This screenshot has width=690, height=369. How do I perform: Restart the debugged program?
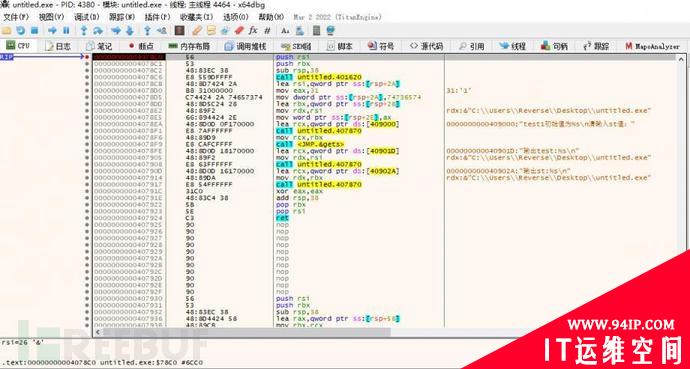[21, 31]
